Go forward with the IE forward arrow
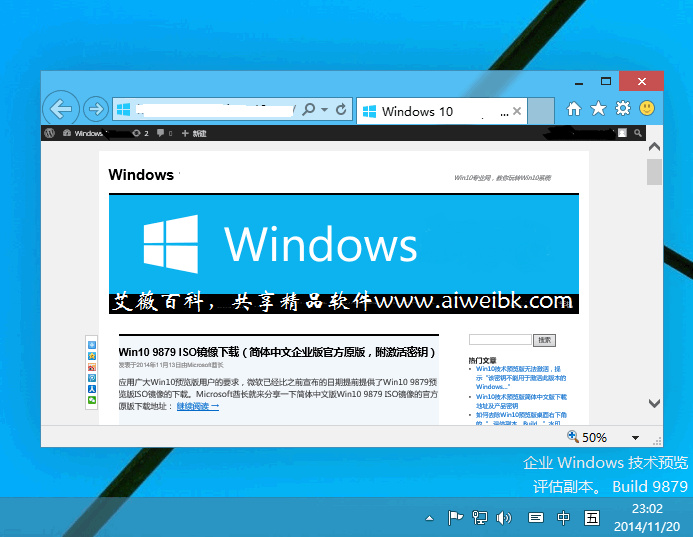 [96, 109]
